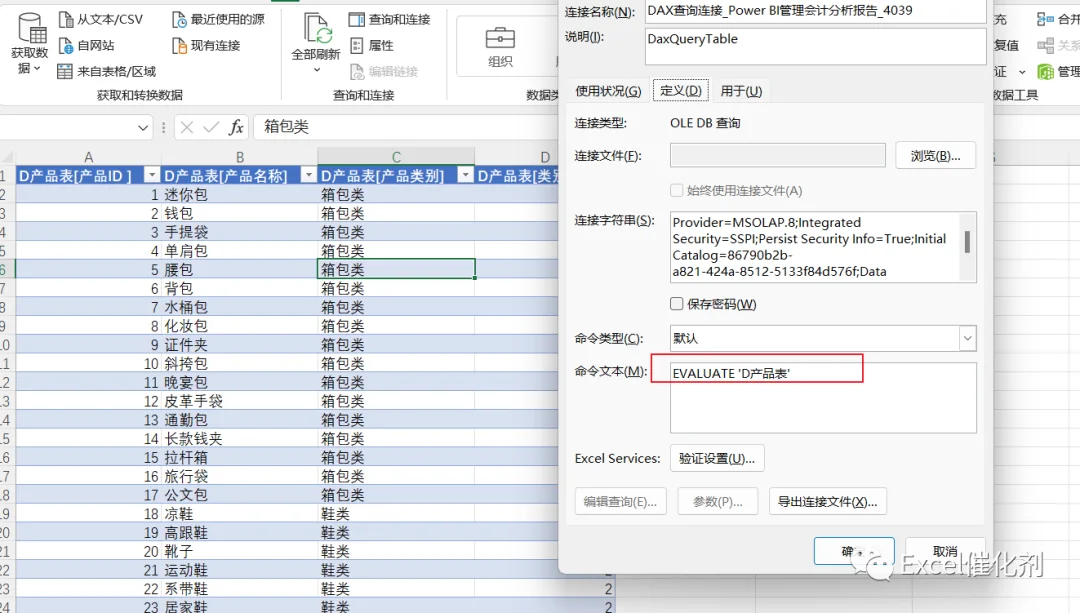Select From Text/CSV (从文本/CSV) import icon
Screen dimensions: 1080x613
coord(65,19)
